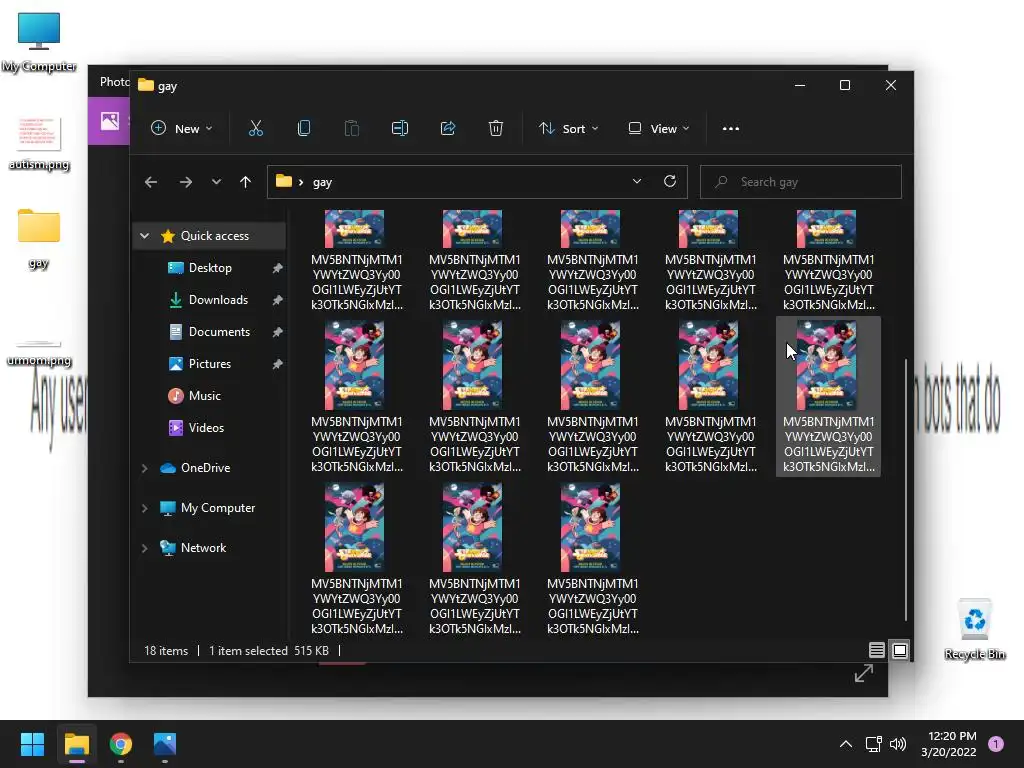
Task: Unpin Downloads via its pin icon
Action: coord(278,300)
